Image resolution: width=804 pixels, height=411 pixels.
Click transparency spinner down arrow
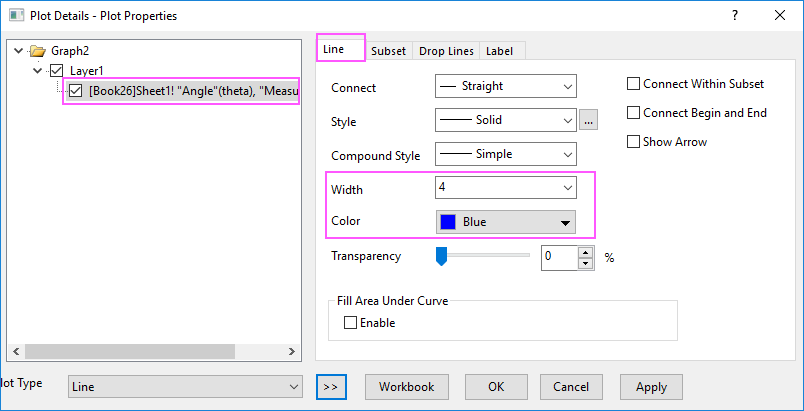coord(585,262)
